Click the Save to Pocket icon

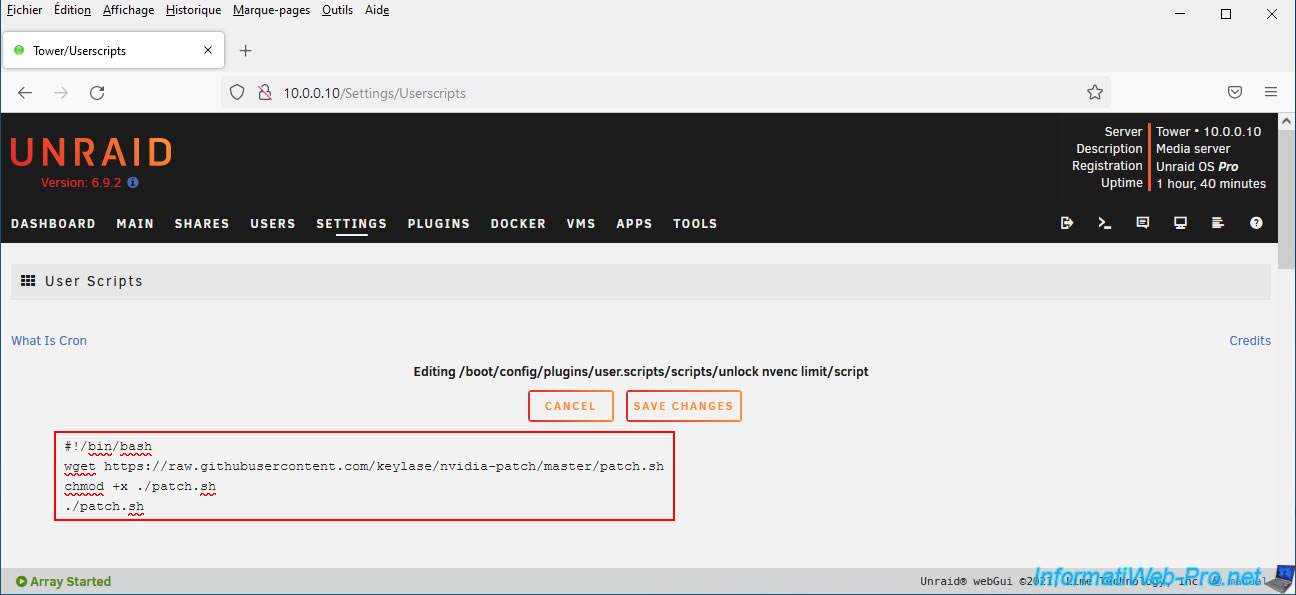tap(1235, 92)
